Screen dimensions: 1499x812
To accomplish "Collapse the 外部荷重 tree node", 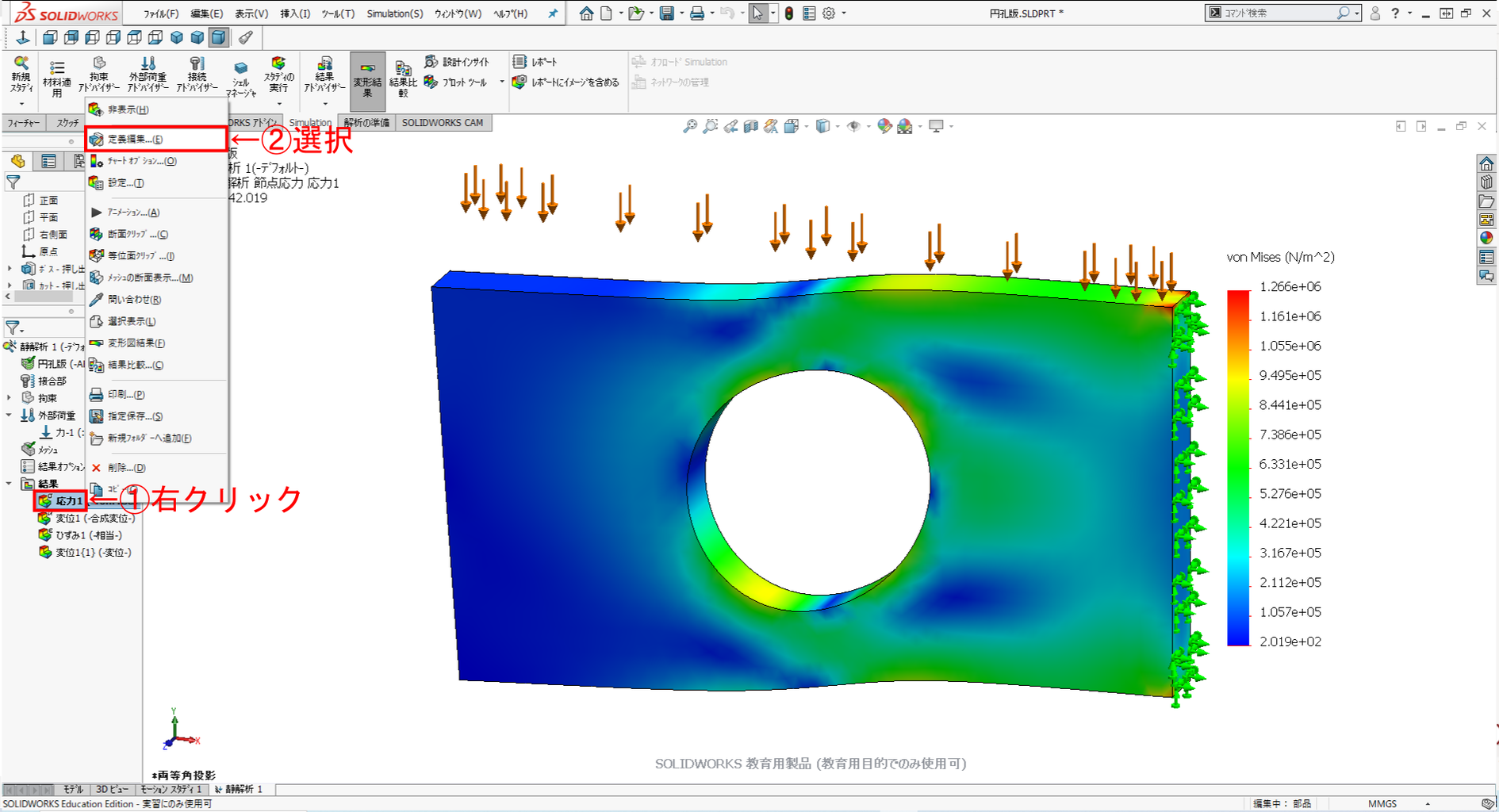I will (x=10, y=415).
